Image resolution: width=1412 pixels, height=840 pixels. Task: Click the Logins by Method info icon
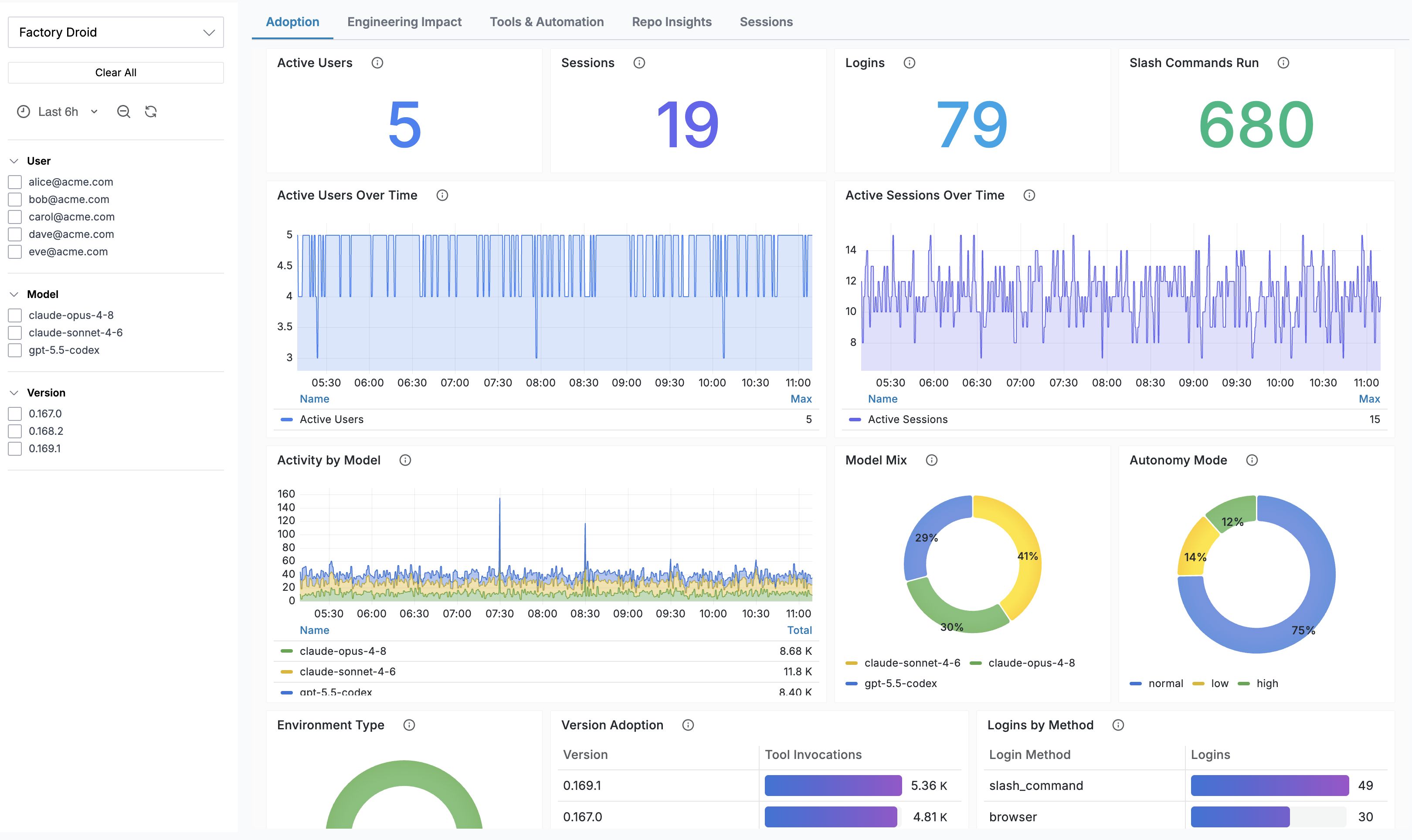point(1118,725)
